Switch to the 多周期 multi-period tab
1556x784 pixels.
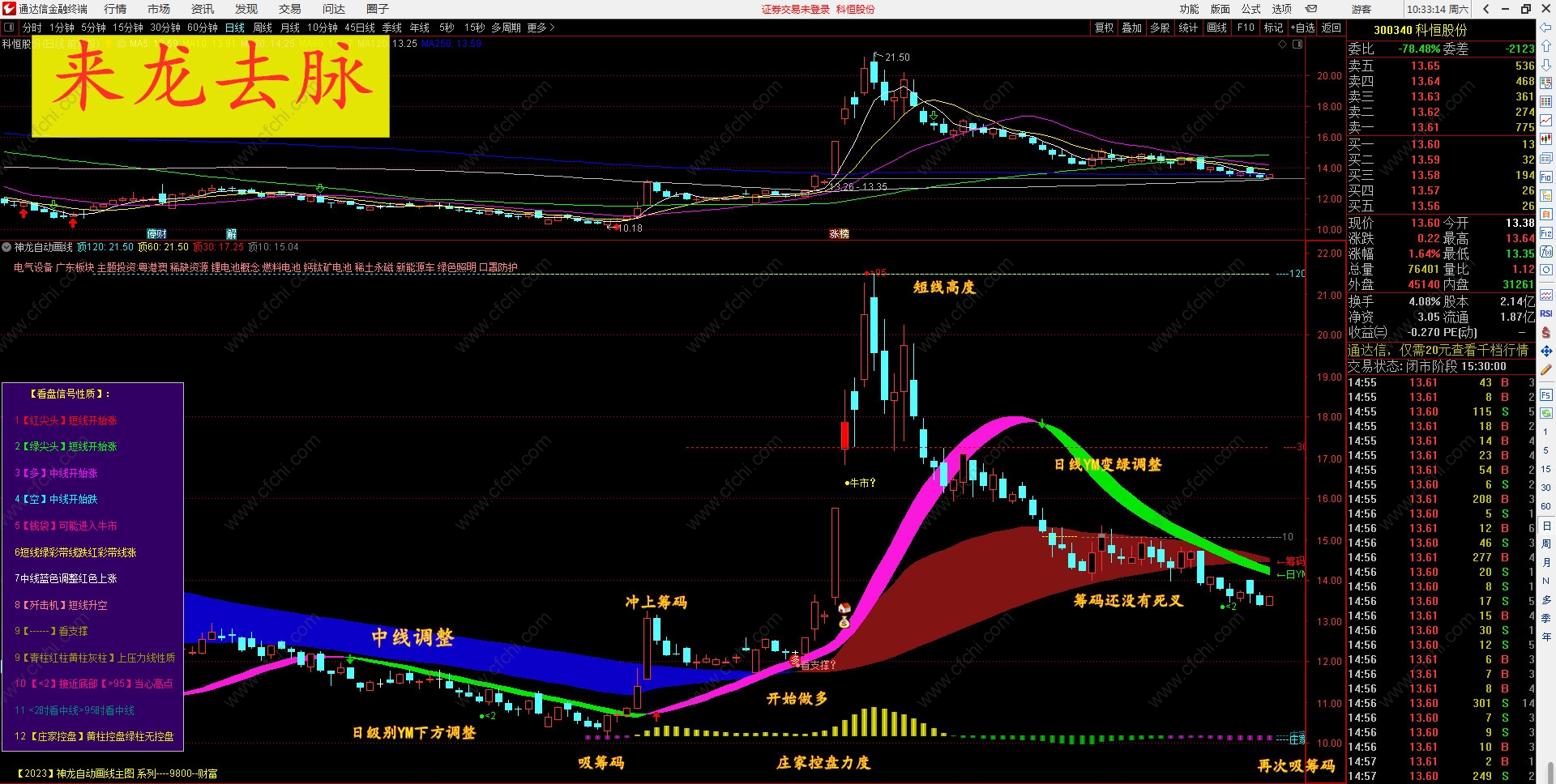pos(506,28)
